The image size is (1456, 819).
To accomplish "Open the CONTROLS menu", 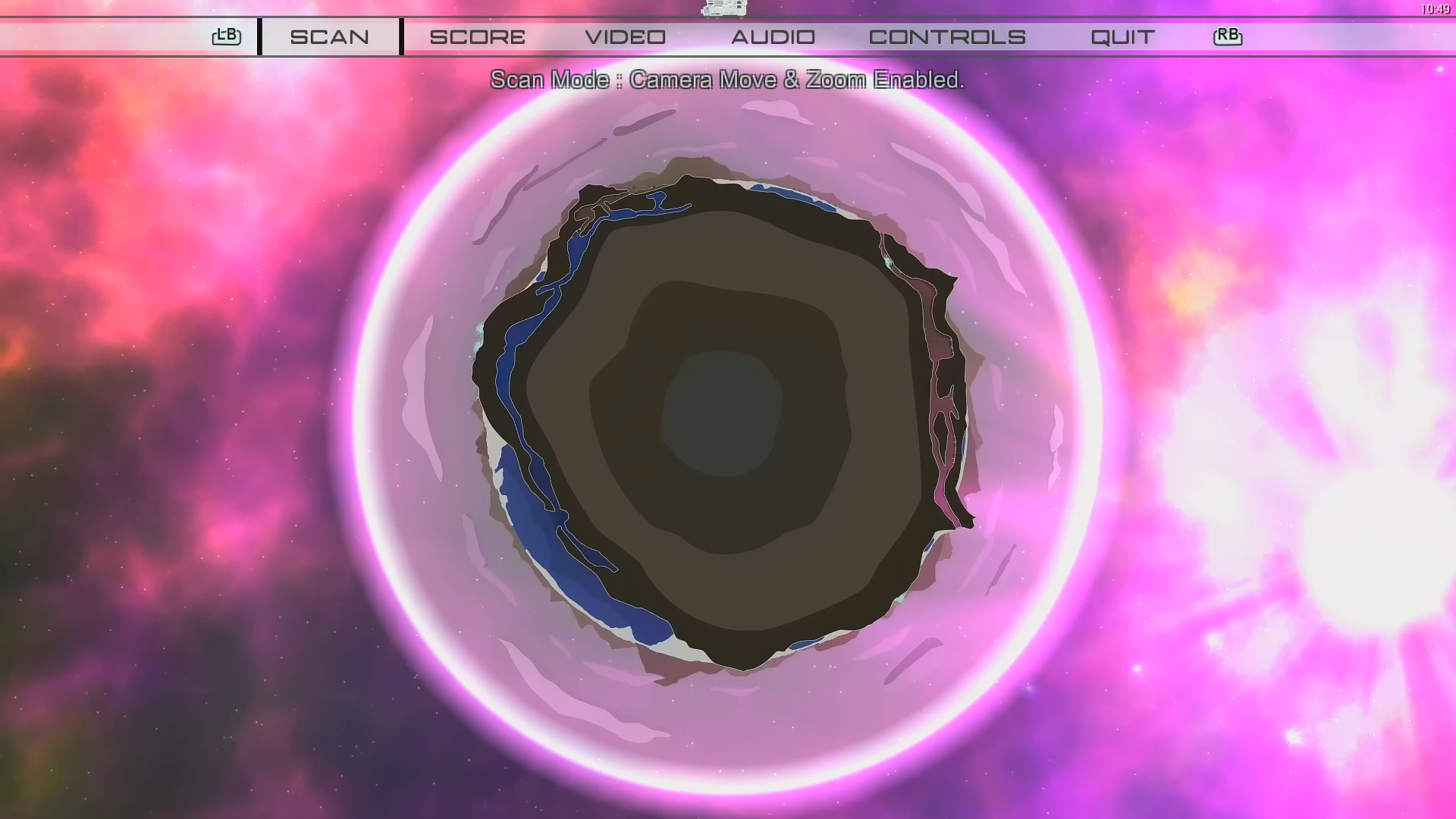I will coord(949,36).
